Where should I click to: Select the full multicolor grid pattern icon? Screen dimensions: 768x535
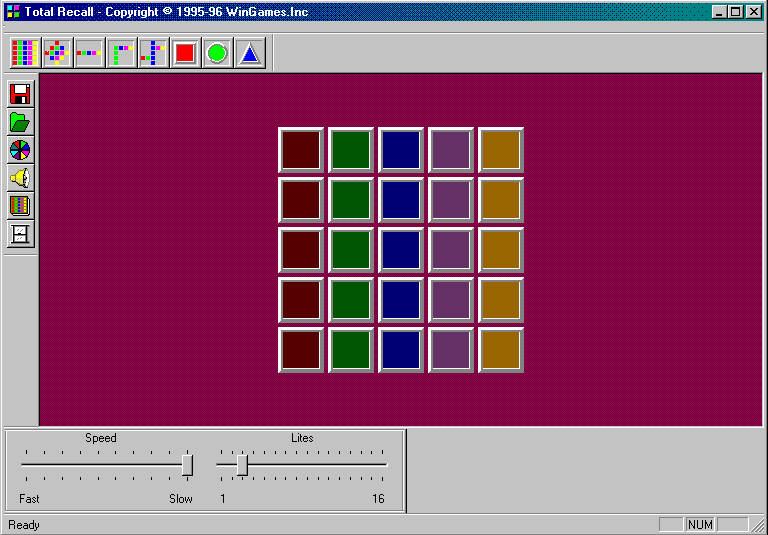click(x=25, y=52)
